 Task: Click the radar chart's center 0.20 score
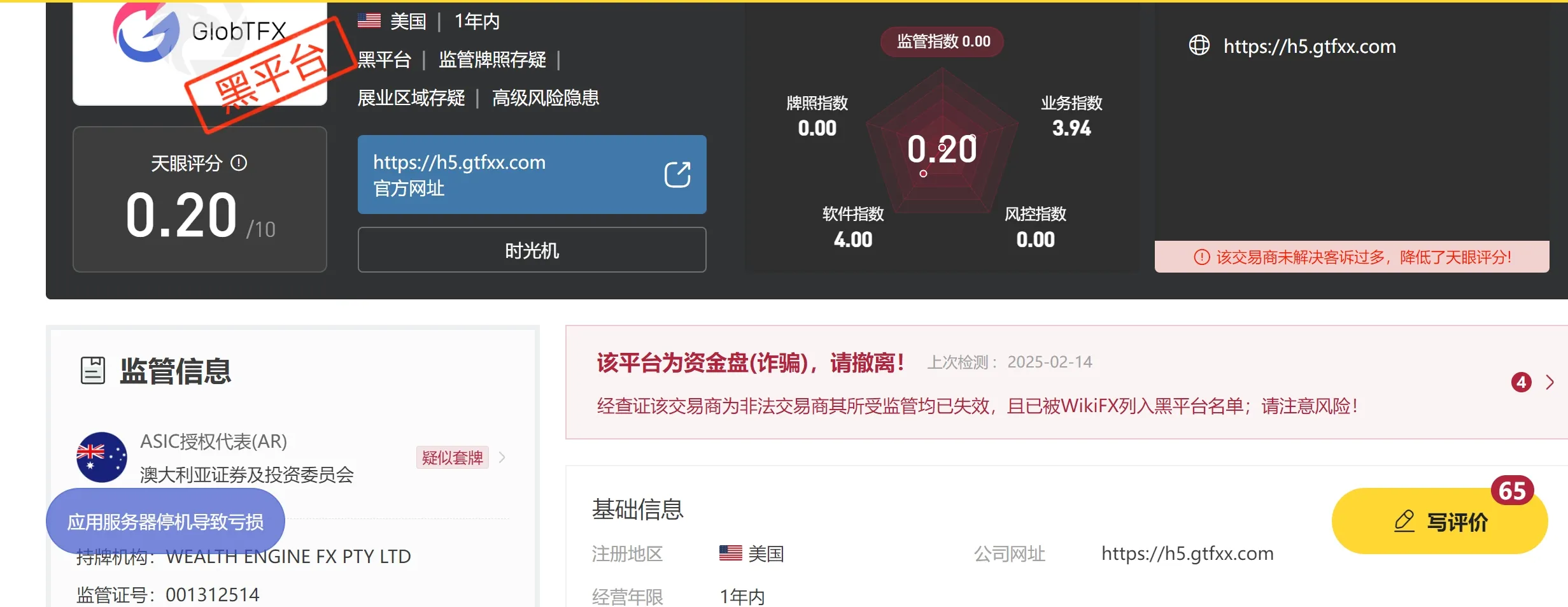[942, 149]
